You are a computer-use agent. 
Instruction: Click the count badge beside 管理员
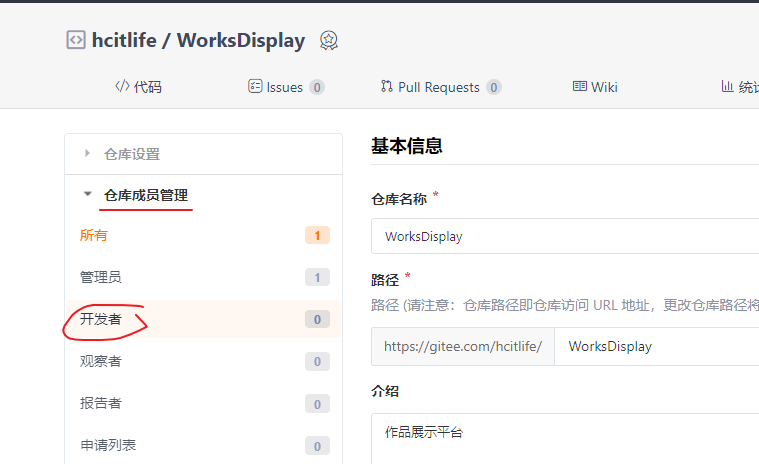[x=317, y=278]
